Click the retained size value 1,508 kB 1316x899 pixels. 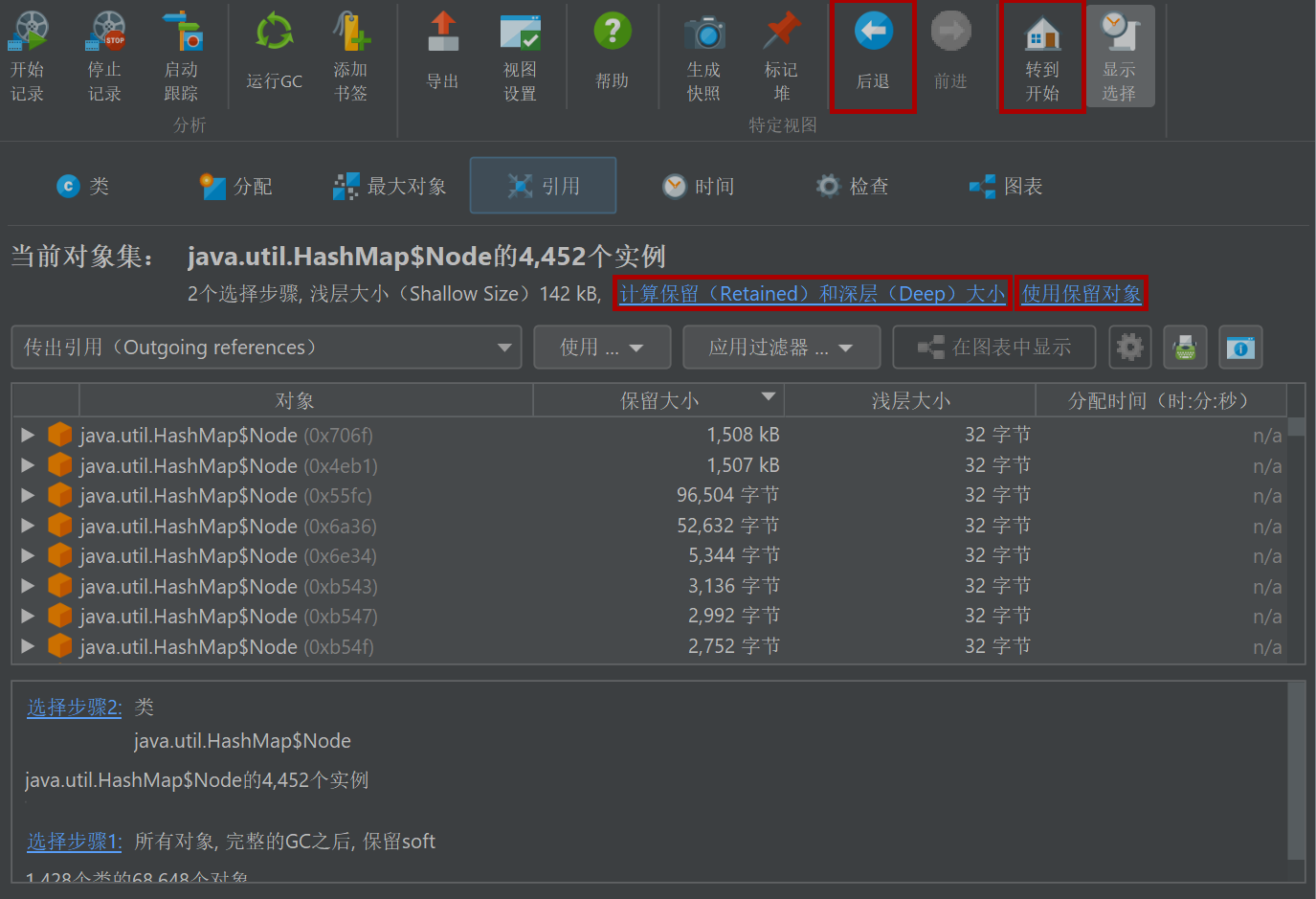(744, 435)
